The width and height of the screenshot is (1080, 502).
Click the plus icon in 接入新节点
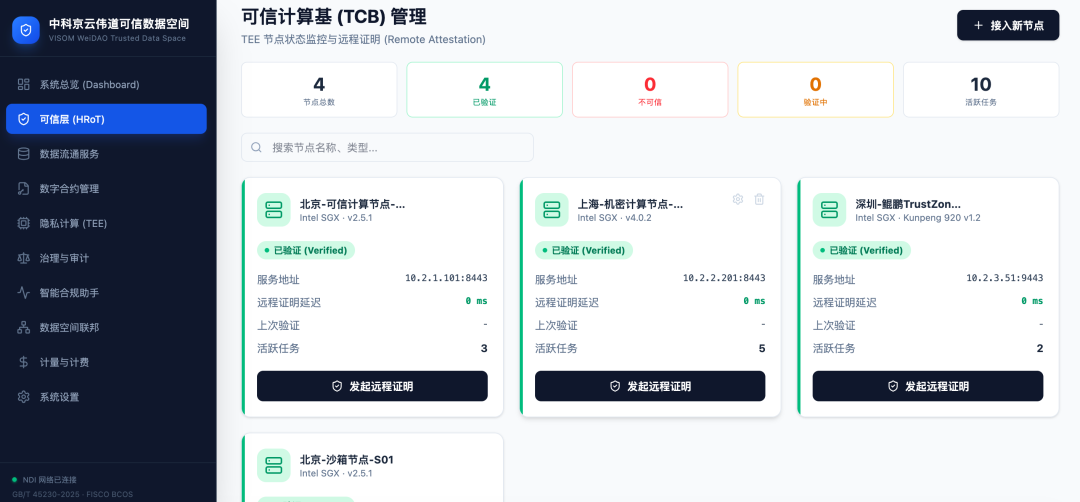pos(978,25)
